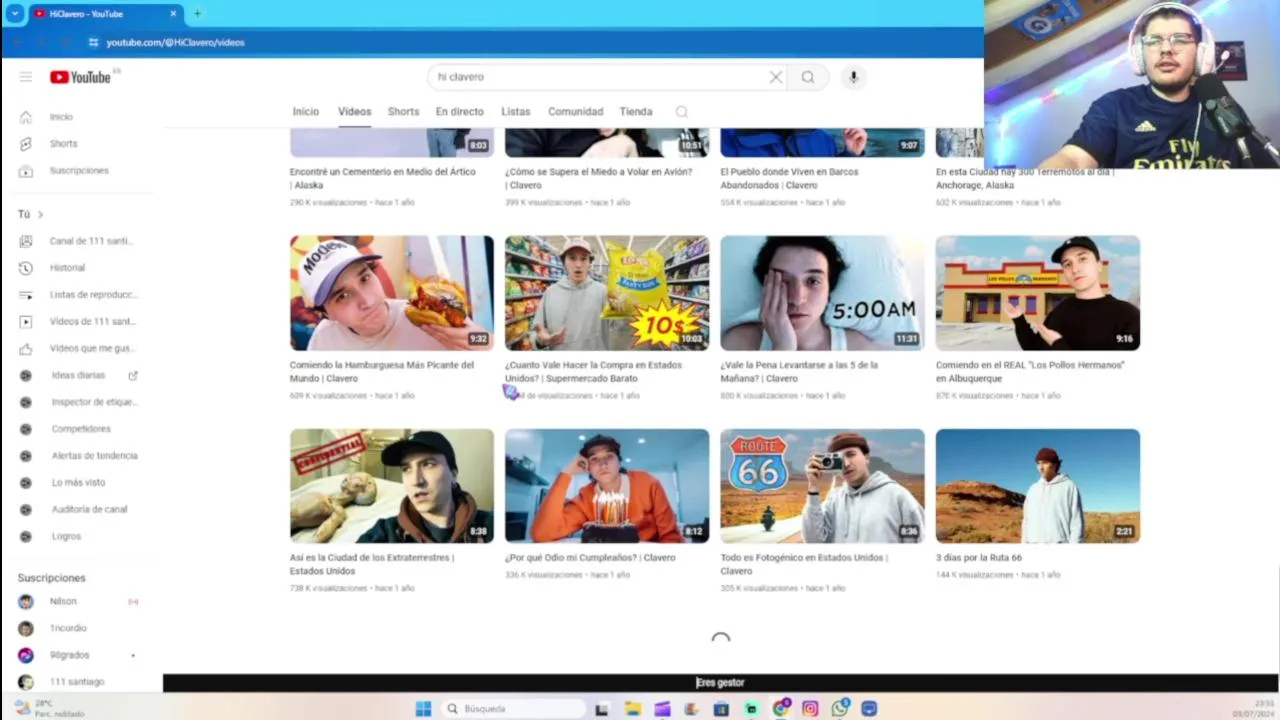Open the alien Confidential video thumbnail
This screenshot has width=1280, height=720.
392,486
